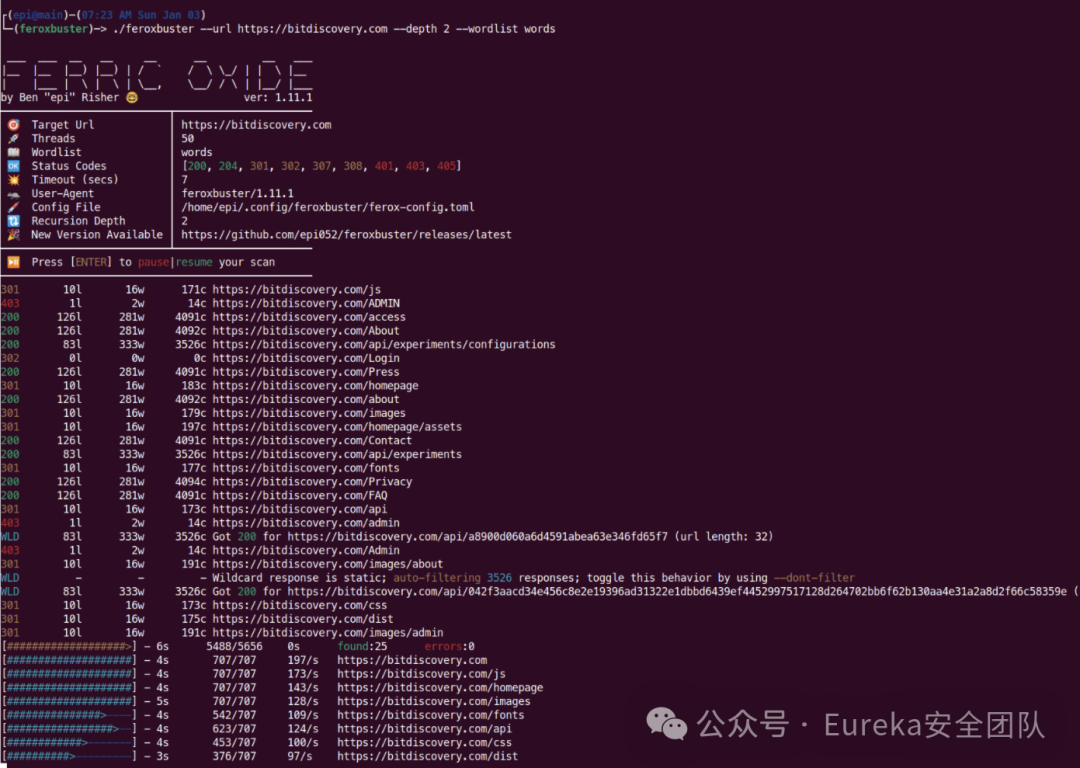
Task: Click the errors:0 counter
Action: pyautogui.click(x=450, y=647)
